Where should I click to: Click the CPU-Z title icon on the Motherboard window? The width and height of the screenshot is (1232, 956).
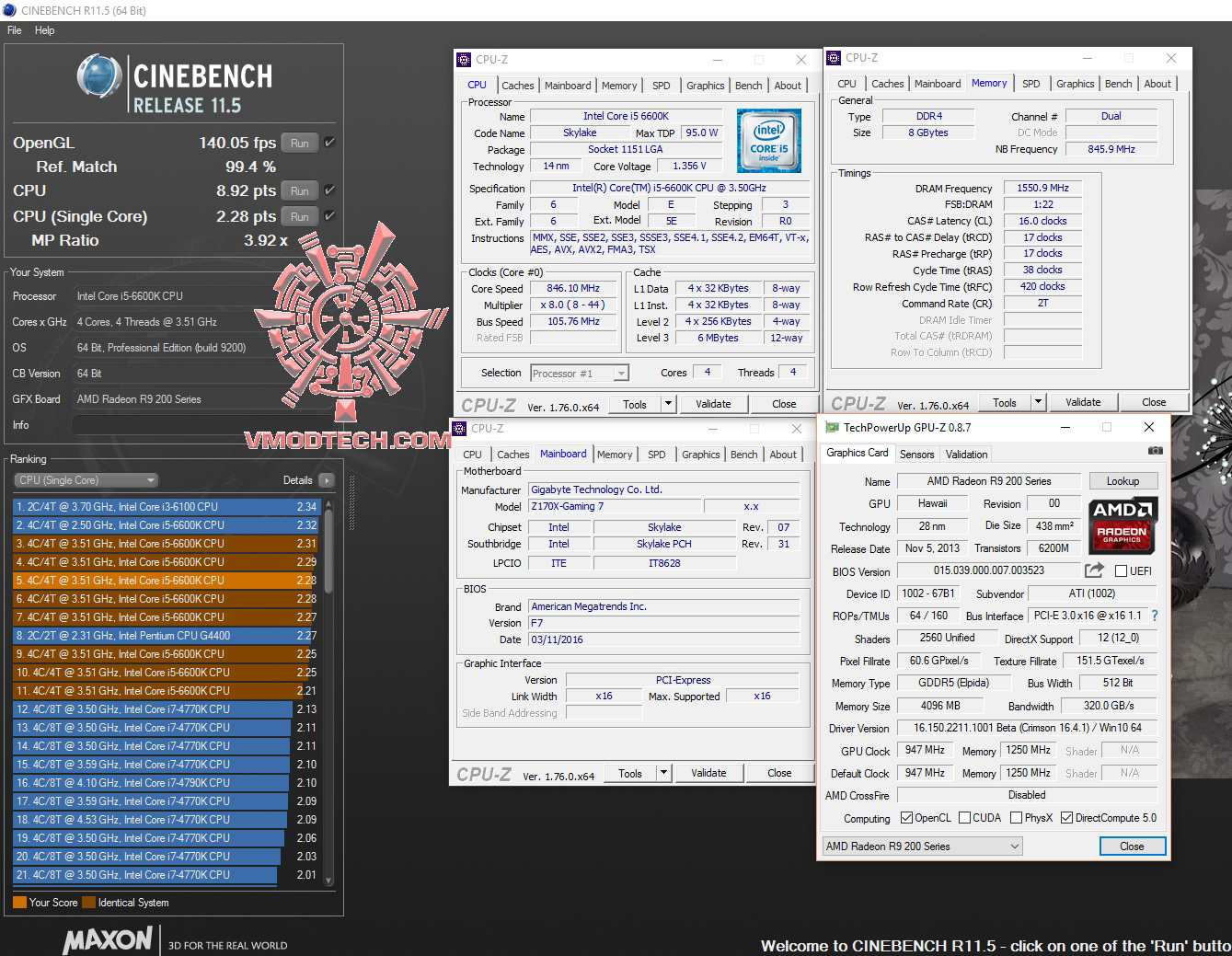(x=460, y=429)
